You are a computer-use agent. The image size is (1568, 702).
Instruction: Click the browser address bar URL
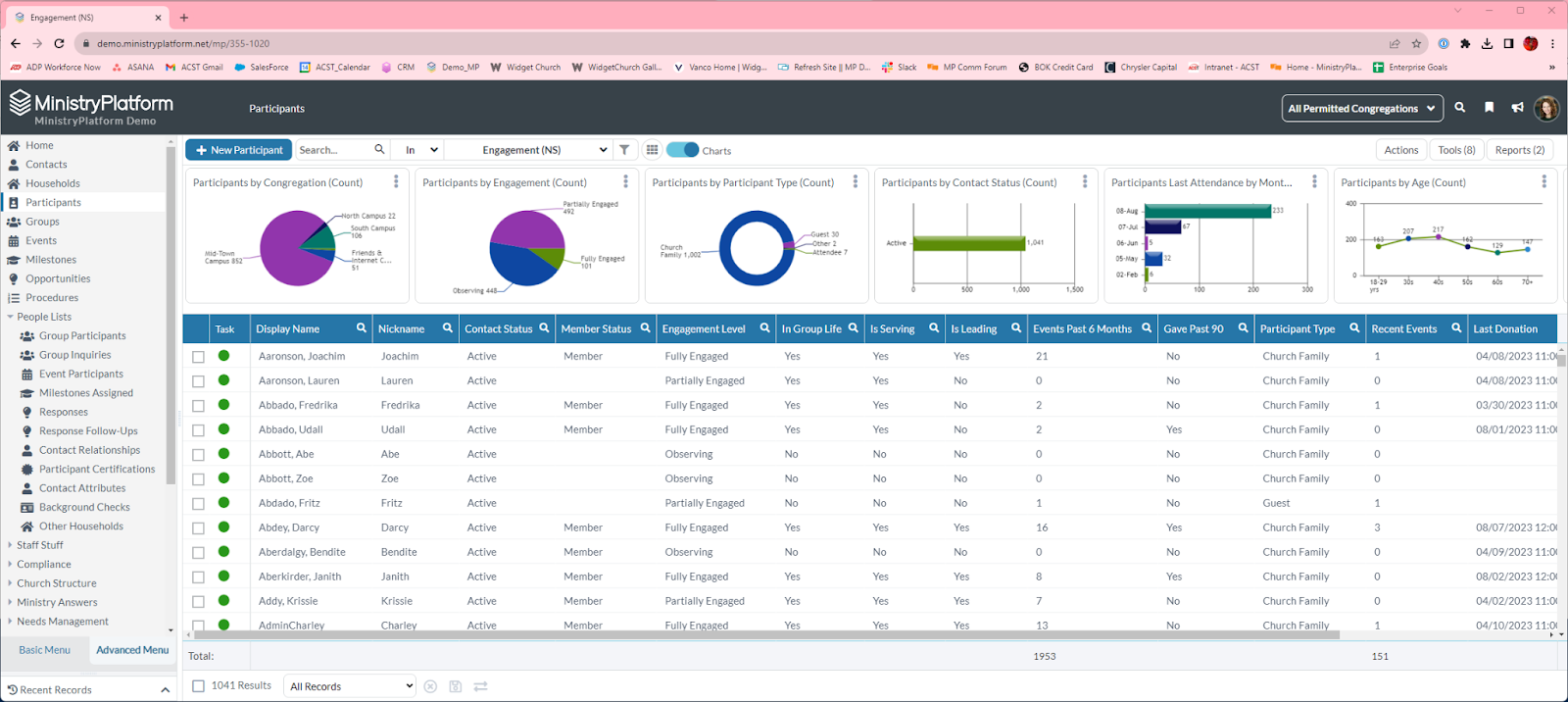(183, 43)
